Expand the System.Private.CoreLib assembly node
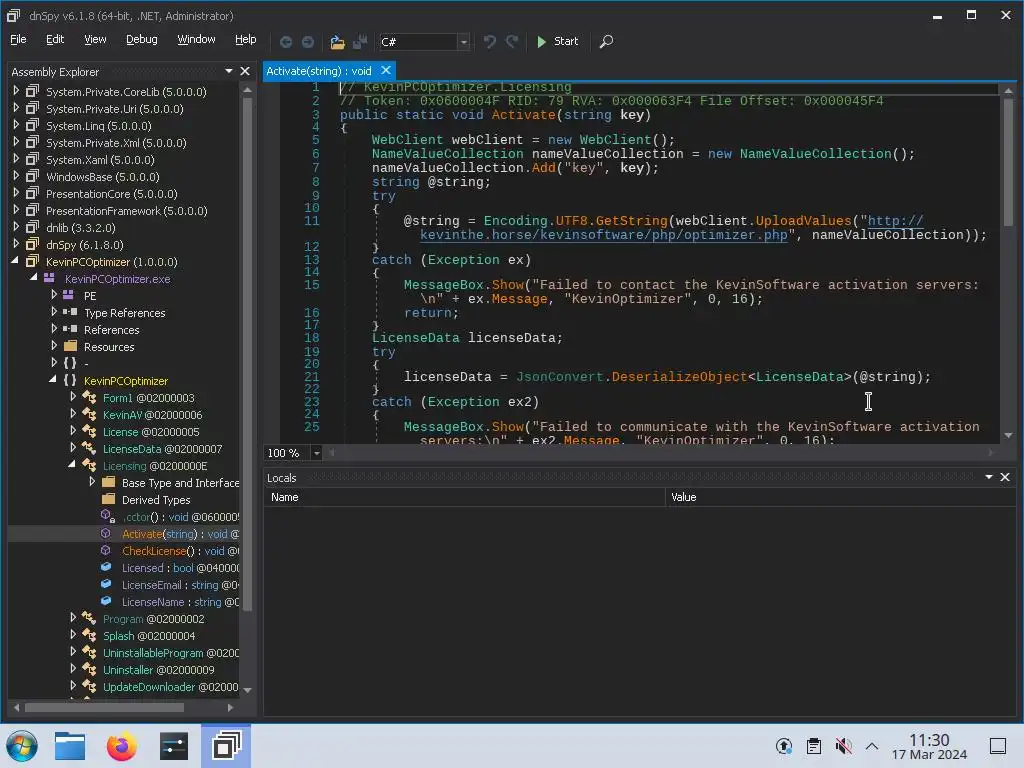 [x=16, y=91]
